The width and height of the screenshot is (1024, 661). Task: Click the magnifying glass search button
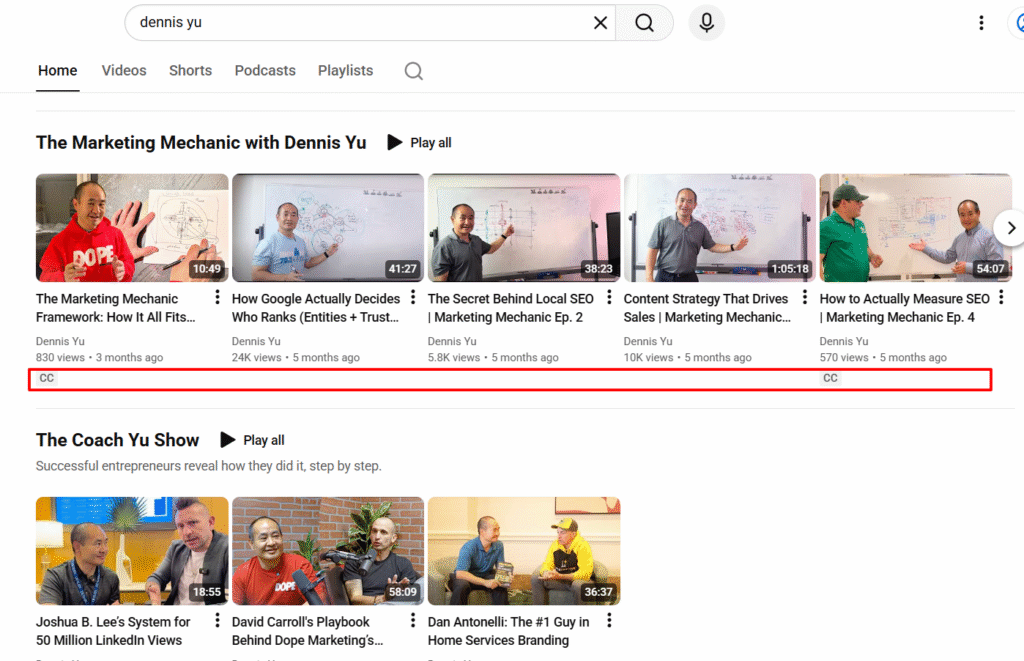coord(644,23)
